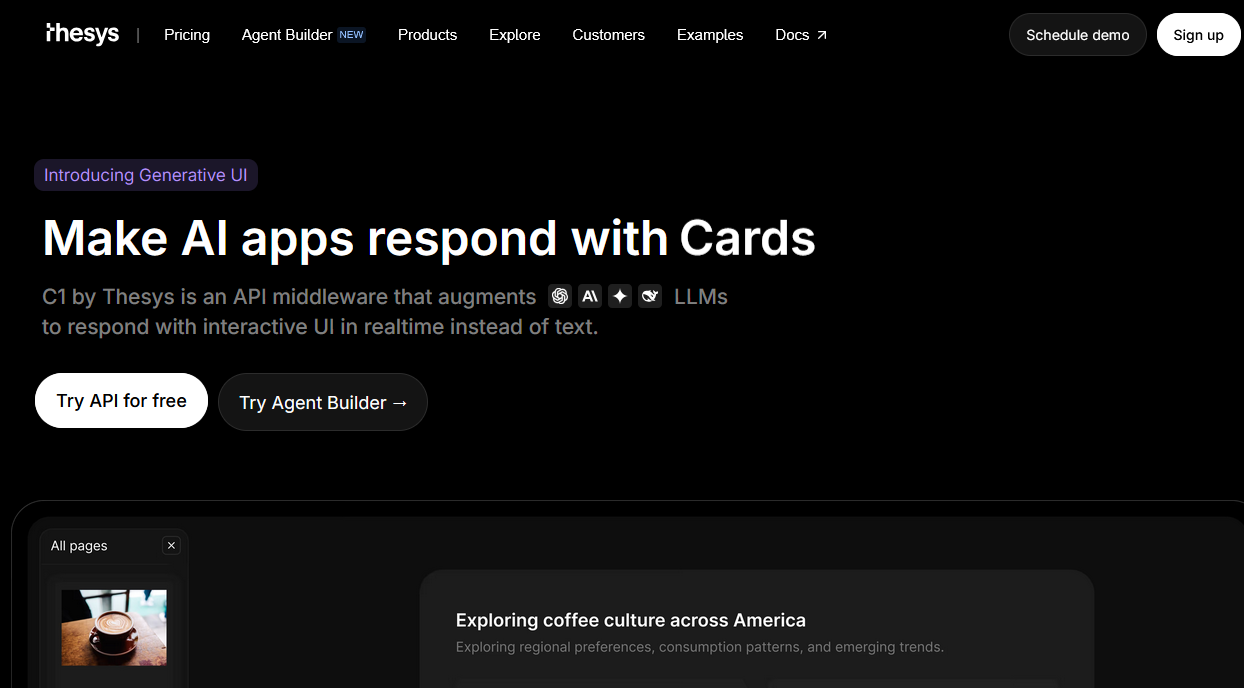Click the Gemini sparkle icon
The image size is (1244, 688).
tap(620, 296)
